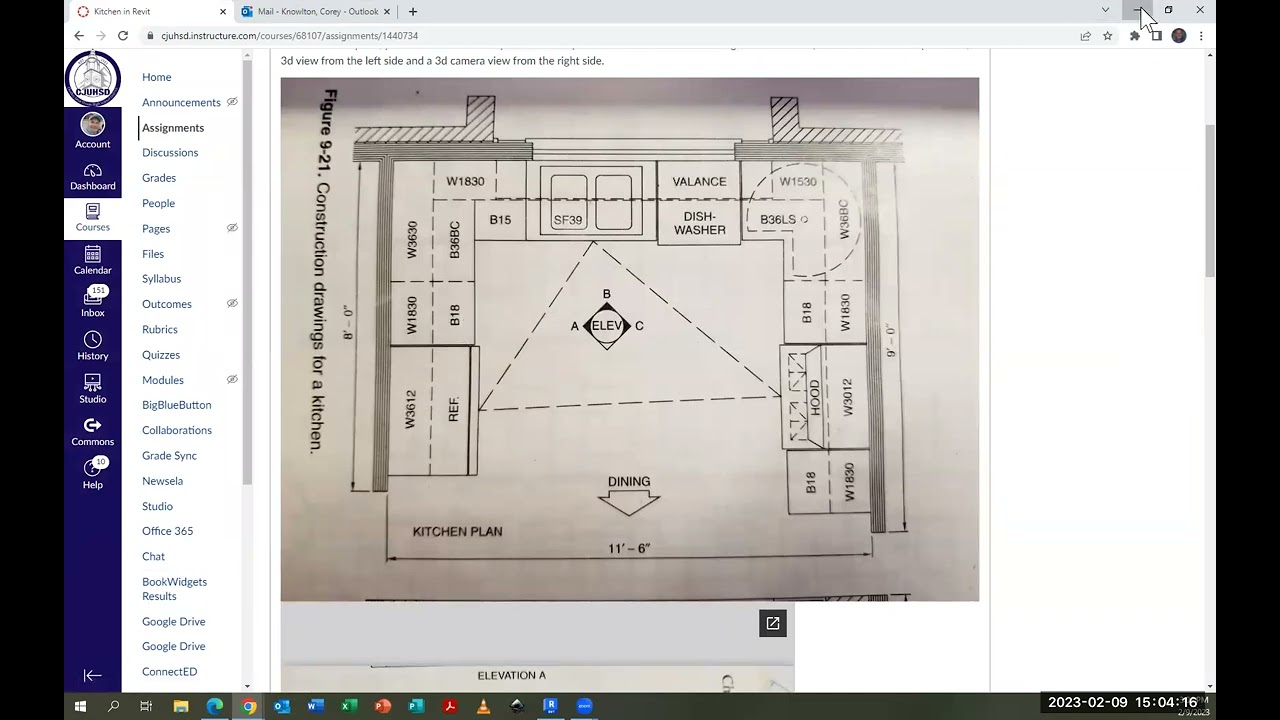This screenshot has height=720, width=1280.
Task: Open Pages in course menu
Action: coord(156,229)
